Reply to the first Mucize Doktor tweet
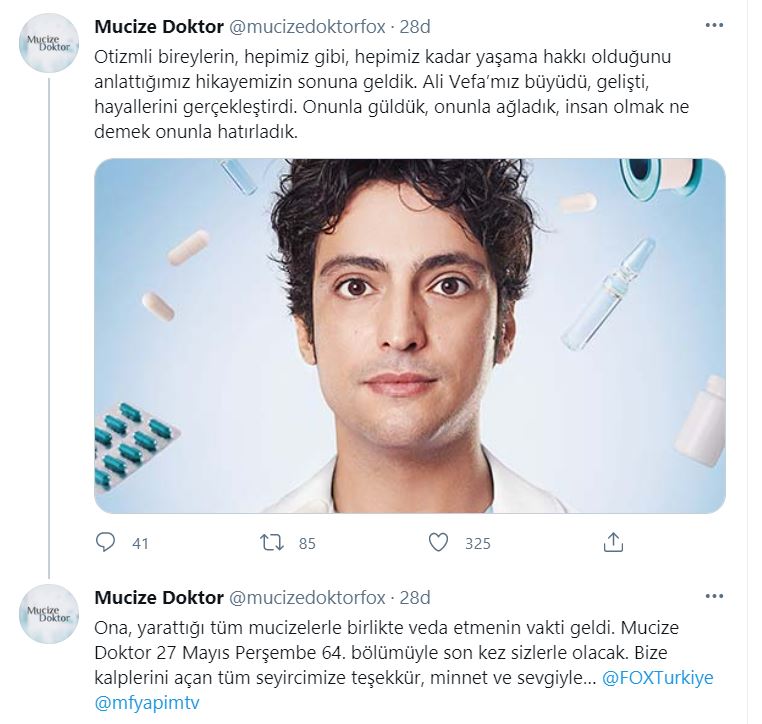762x724 pixels. click(106, 543)
